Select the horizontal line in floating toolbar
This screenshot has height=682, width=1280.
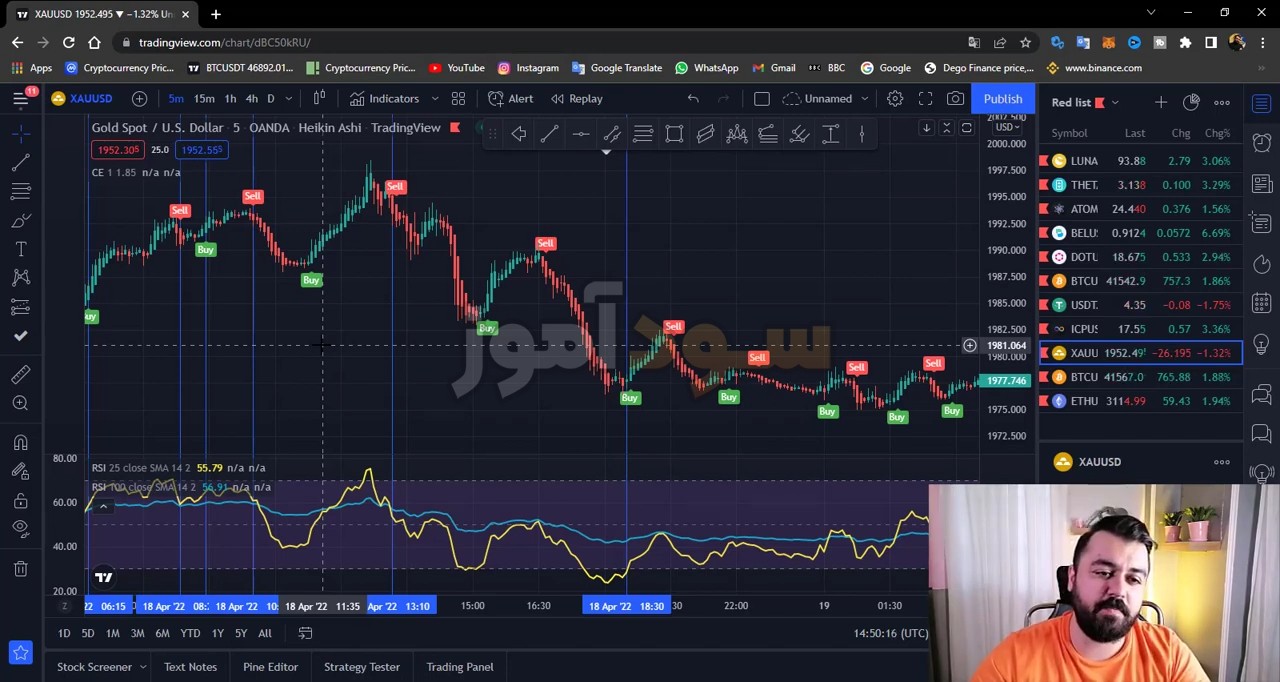pos(580,134)
